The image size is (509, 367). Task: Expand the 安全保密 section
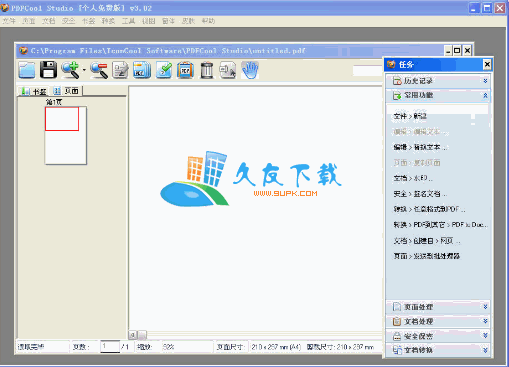tap(438, 336)
